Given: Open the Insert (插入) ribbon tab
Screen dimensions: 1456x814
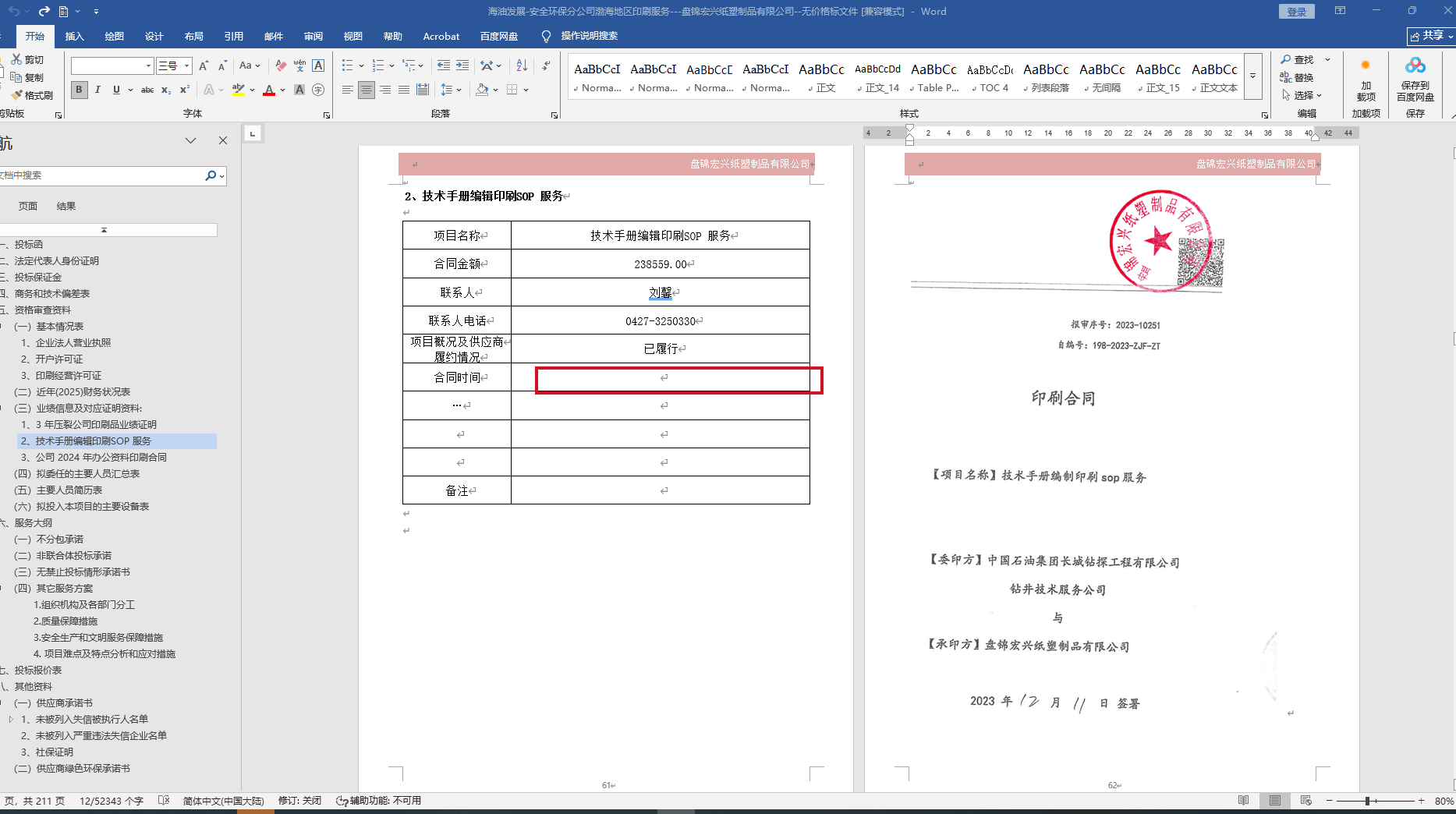Looking at the screenshot, I should (74, 36).
